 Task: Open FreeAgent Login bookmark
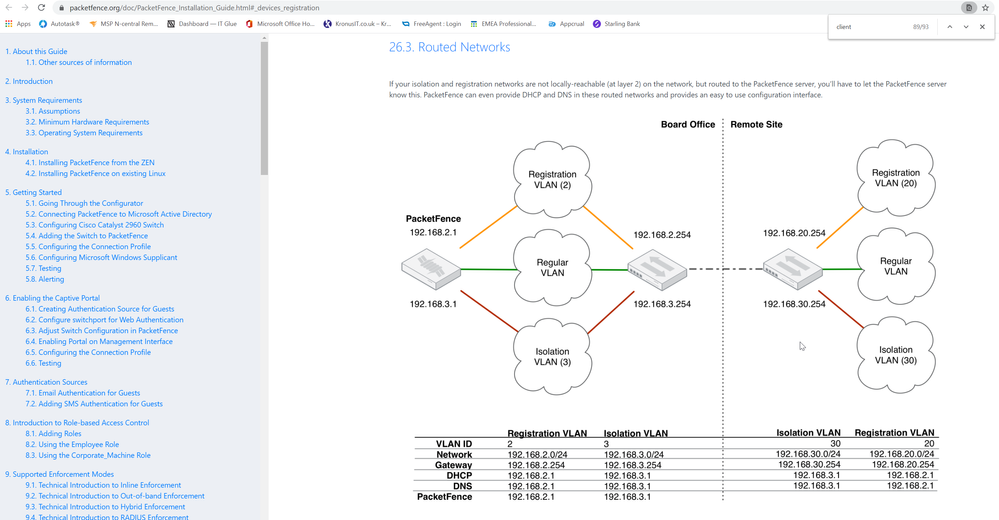click(431, 24)
